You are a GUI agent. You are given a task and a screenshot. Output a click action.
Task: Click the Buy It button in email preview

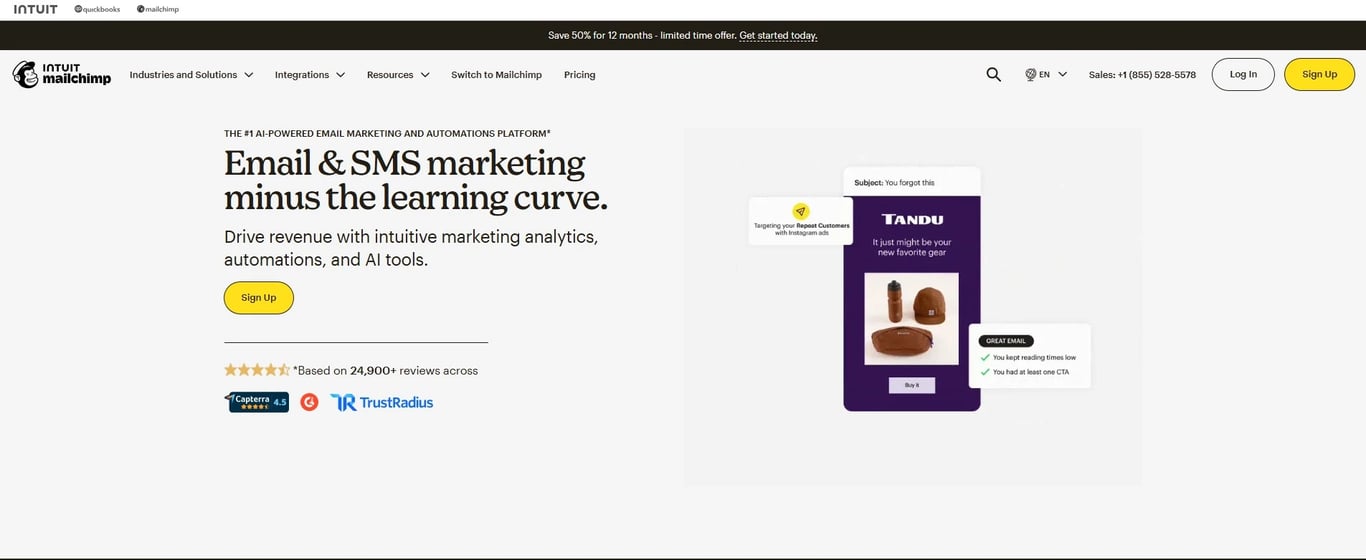coord(911,385)
